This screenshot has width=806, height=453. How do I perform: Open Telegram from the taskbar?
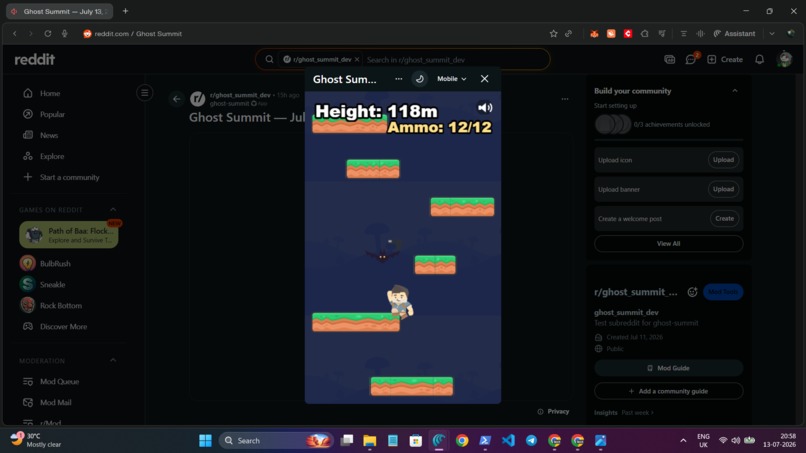(x=531, y=441)
